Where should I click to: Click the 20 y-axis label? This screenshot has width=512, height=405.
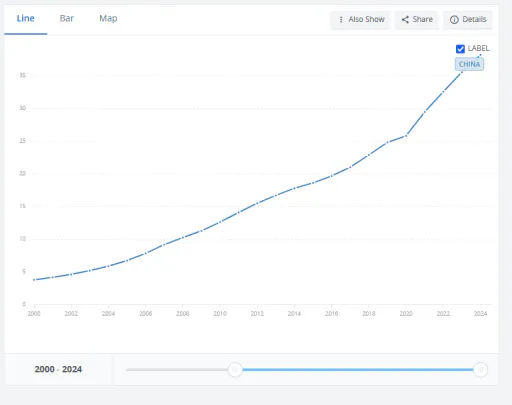point(22,173)
